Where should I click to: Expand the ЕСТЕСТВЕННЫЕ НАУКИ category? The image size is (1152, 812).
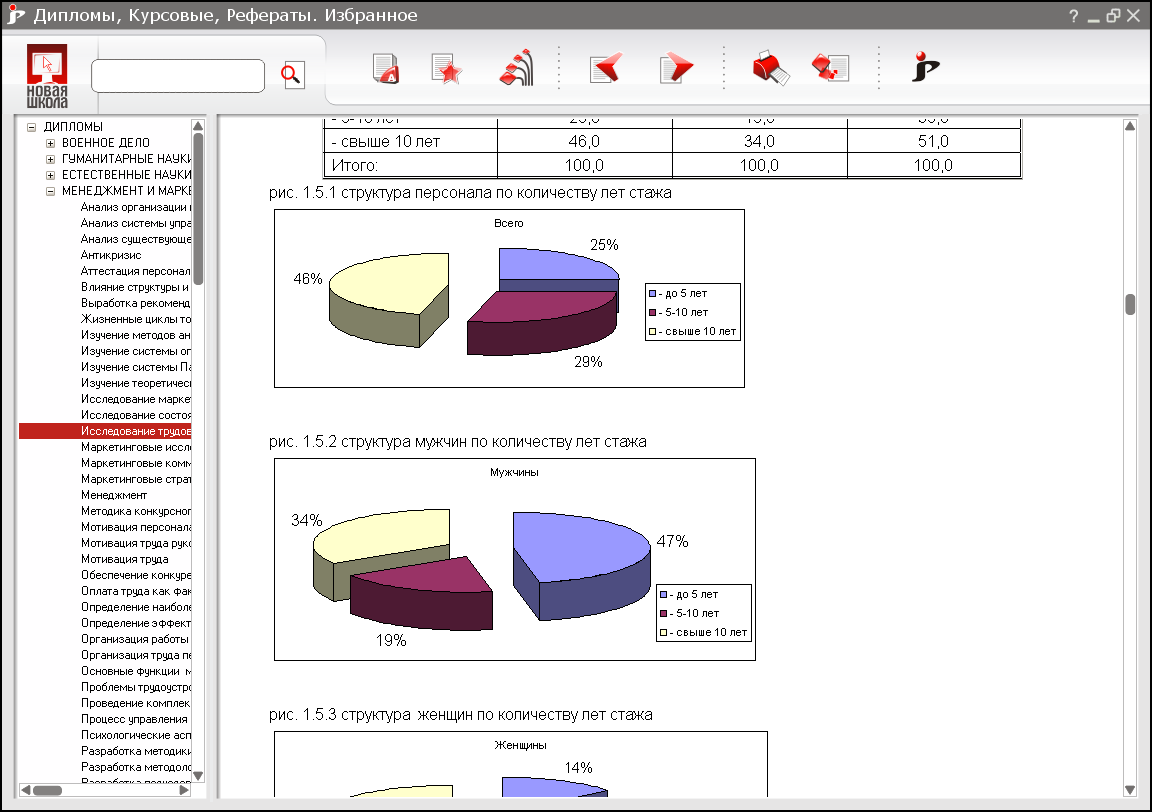[x=50, y=175]
